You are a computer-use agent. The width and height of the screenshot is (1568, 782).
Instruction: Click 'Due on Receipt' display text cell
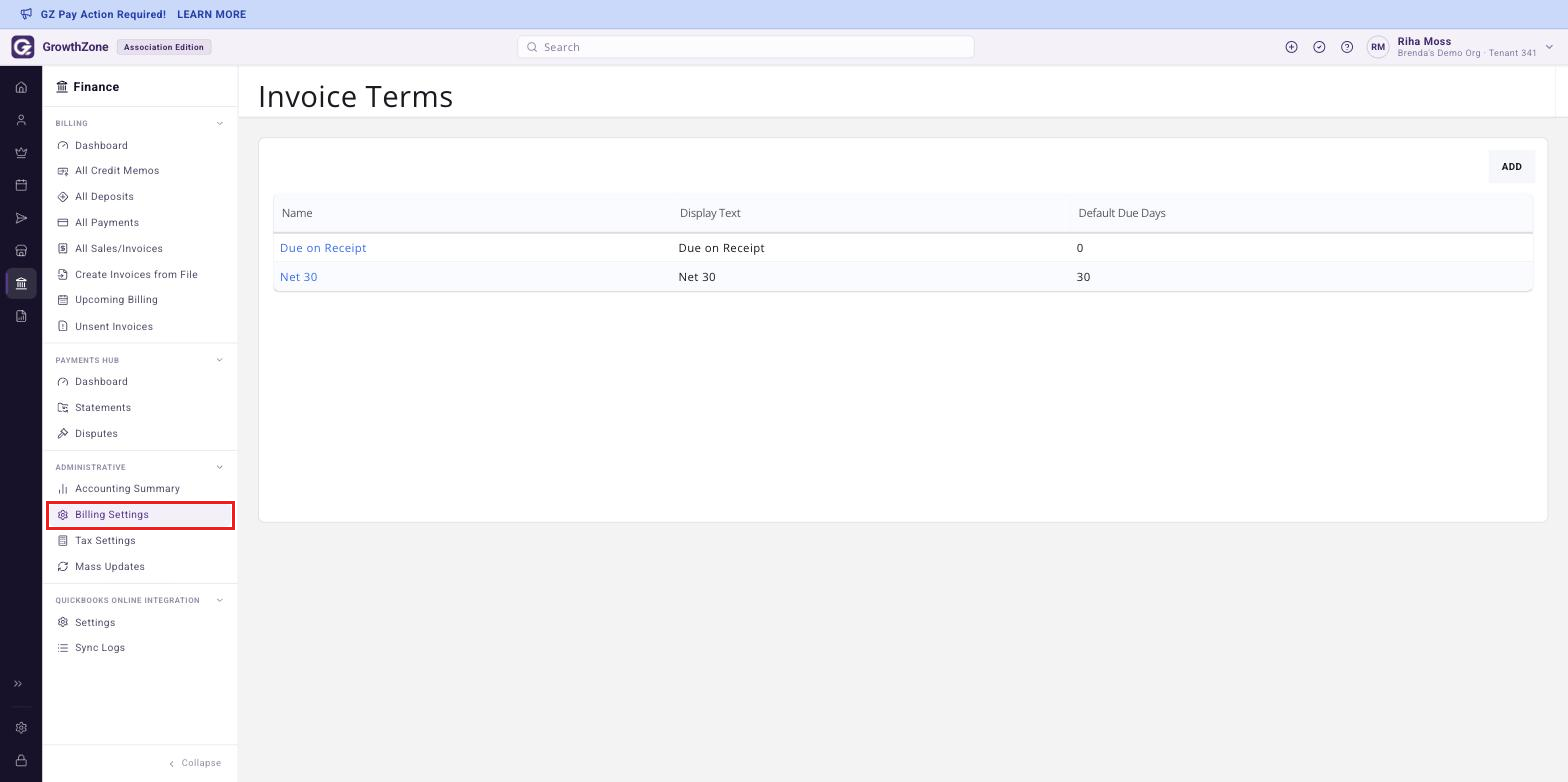click(x=721, y=248)
